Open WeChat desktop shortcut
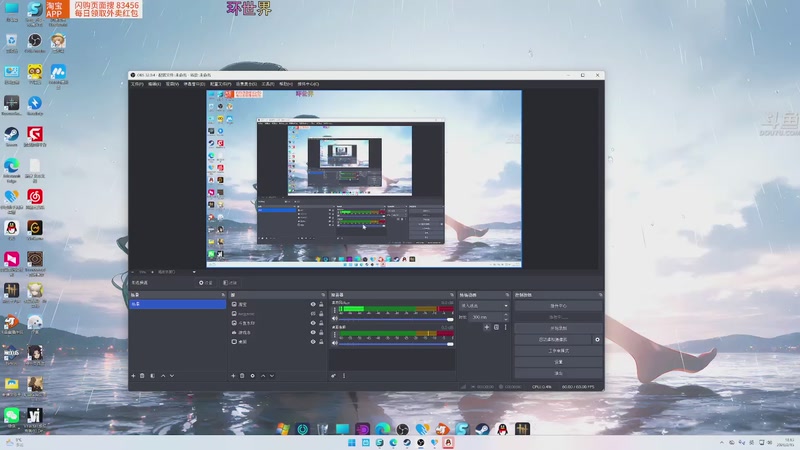 tap(11, 417)
